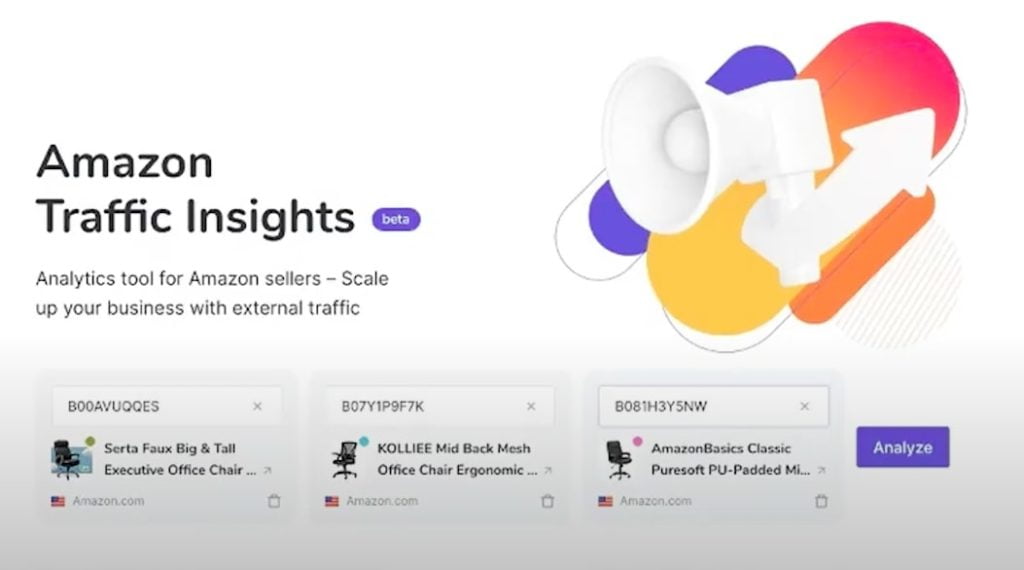Click the AmazonBasics chair thumbnail
The image size is (1024, 570).
tap(618, 460)
